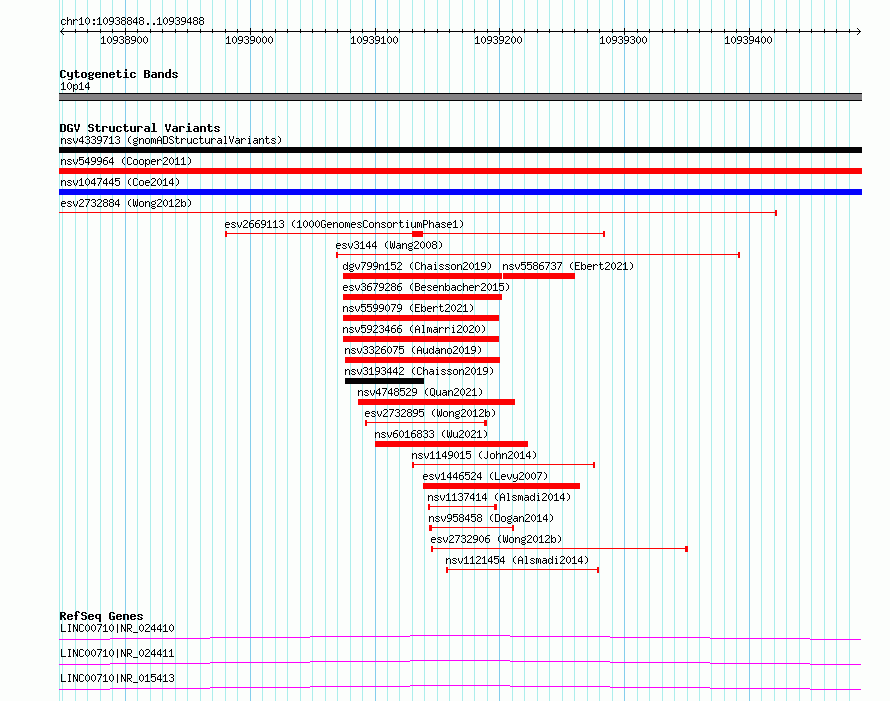Open the dgv799n152 (Chaisson2019) label

(417, 266)
